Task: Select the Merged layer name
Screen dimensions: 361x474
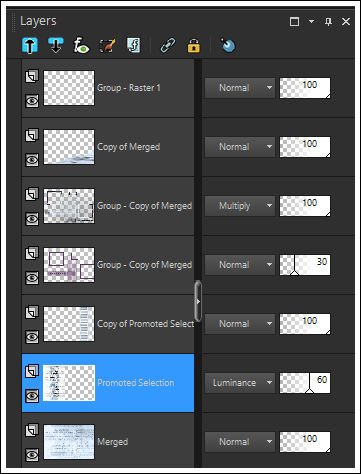Action: (113, 442)
